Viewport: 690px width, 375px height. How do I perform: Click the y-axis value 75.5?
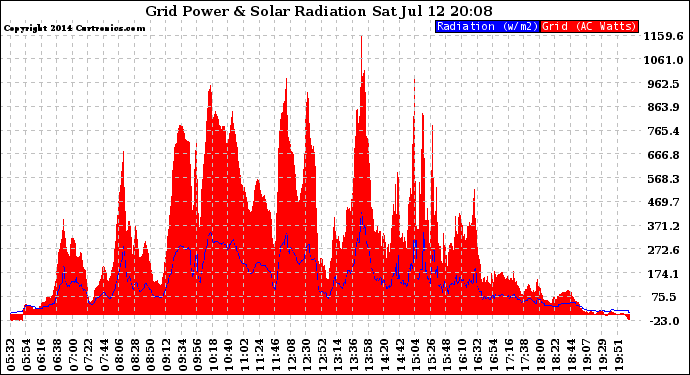point(664,298)
